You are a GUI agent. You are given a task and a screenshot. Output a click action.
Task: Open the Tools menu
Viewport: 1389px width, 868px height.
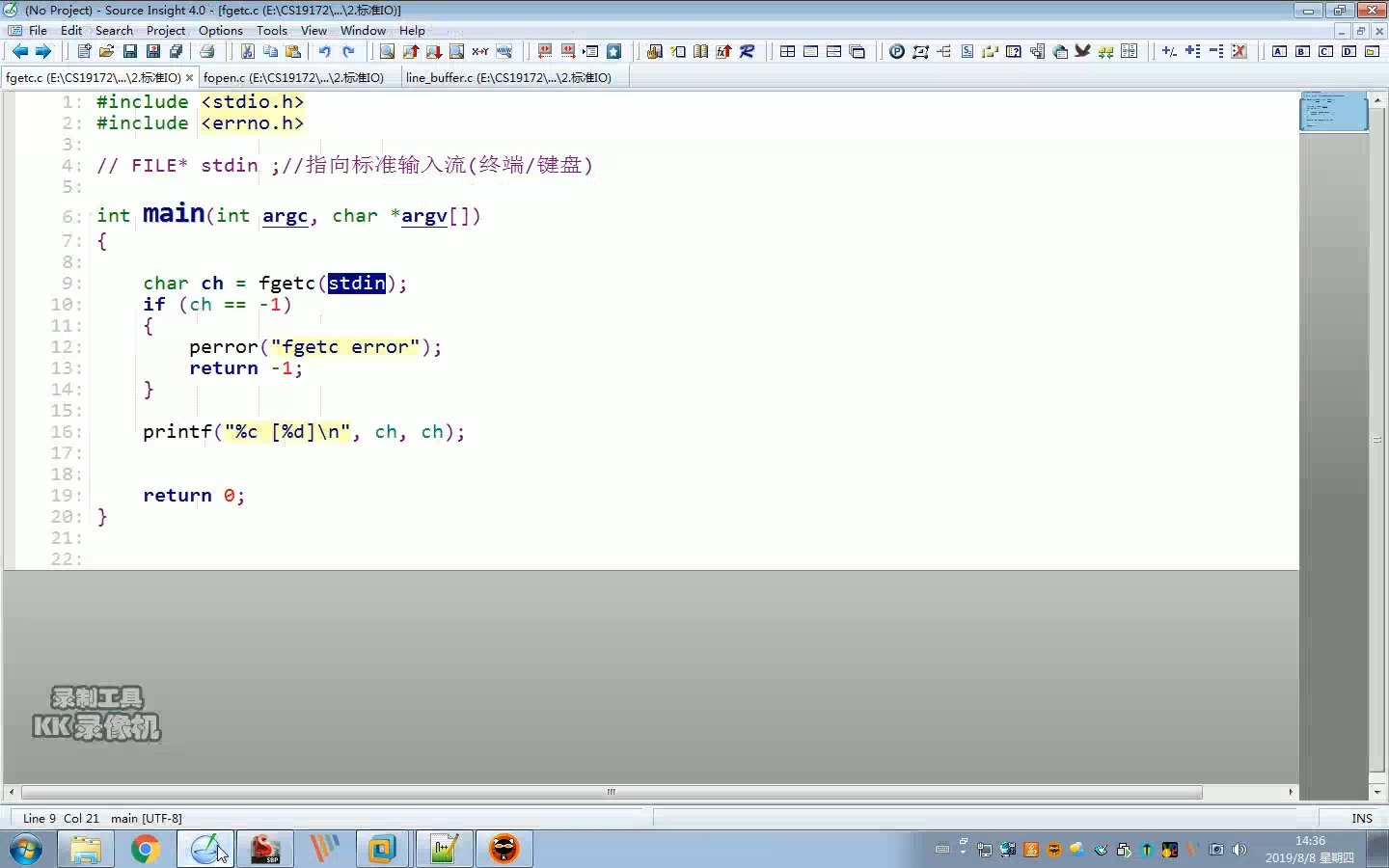[272, 31]
